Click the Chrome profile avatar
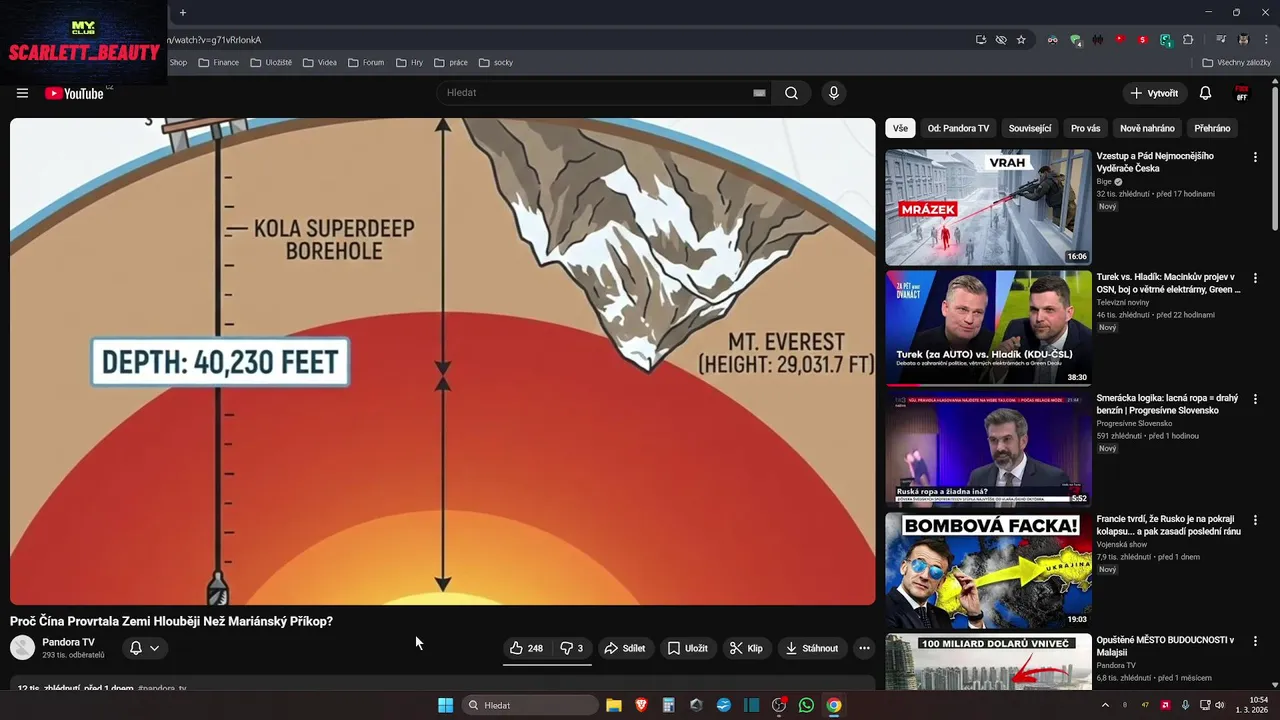 tap(1244, 40)
